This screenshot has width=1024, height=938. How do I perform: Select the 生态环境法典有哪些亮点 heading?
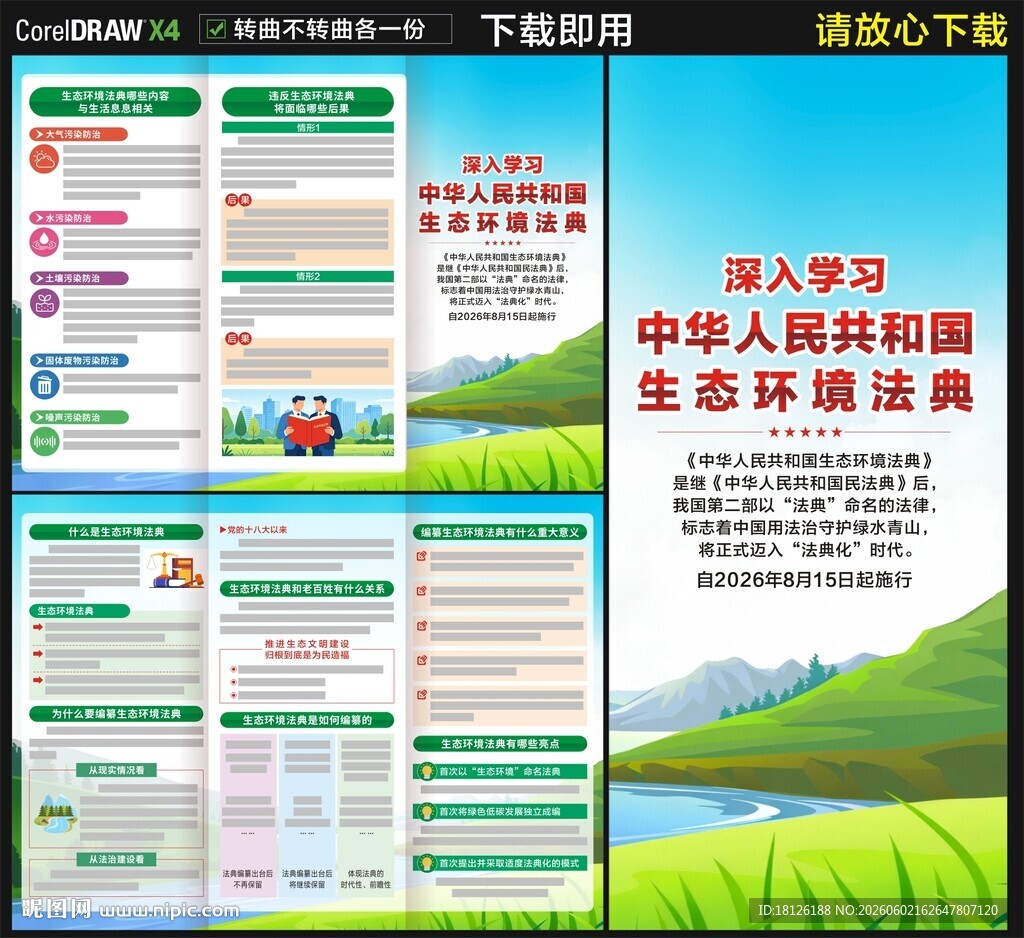pyautogui.click(x=500, y=743)
